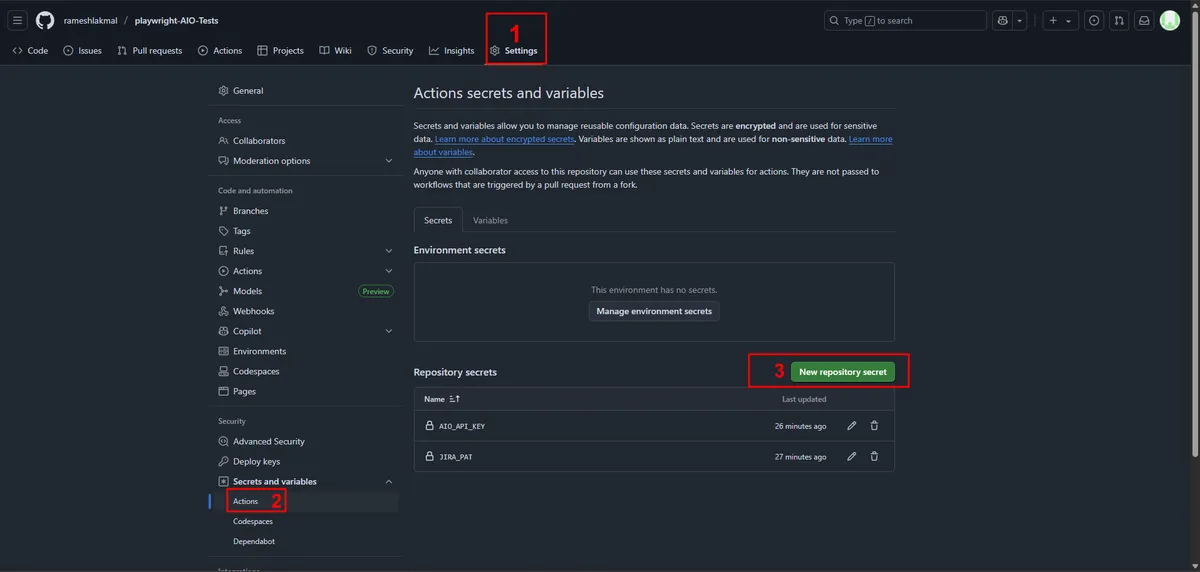Select the Secrets tab

pos(438,220)
